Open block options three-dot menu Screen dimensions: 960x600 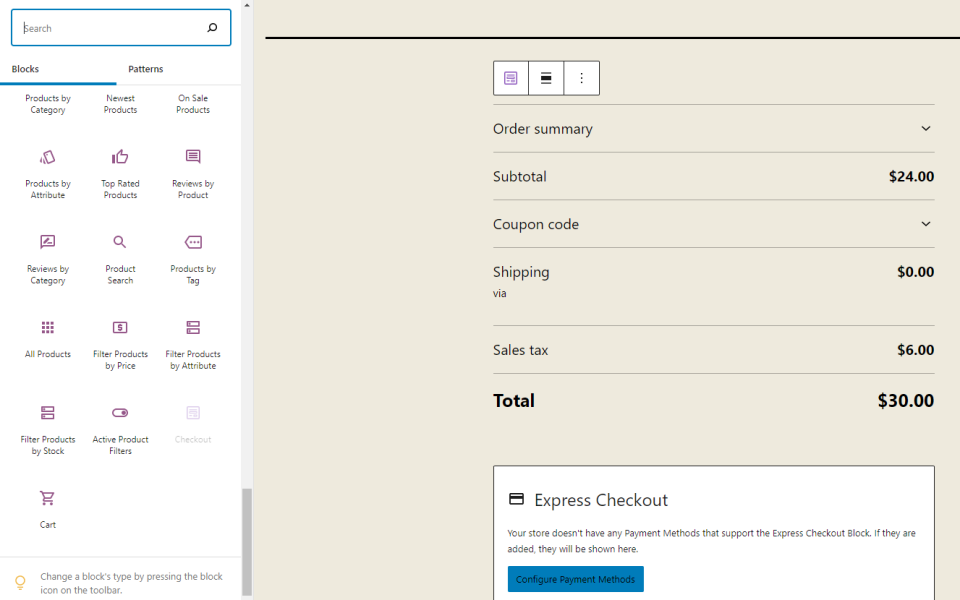coord(581,78)
